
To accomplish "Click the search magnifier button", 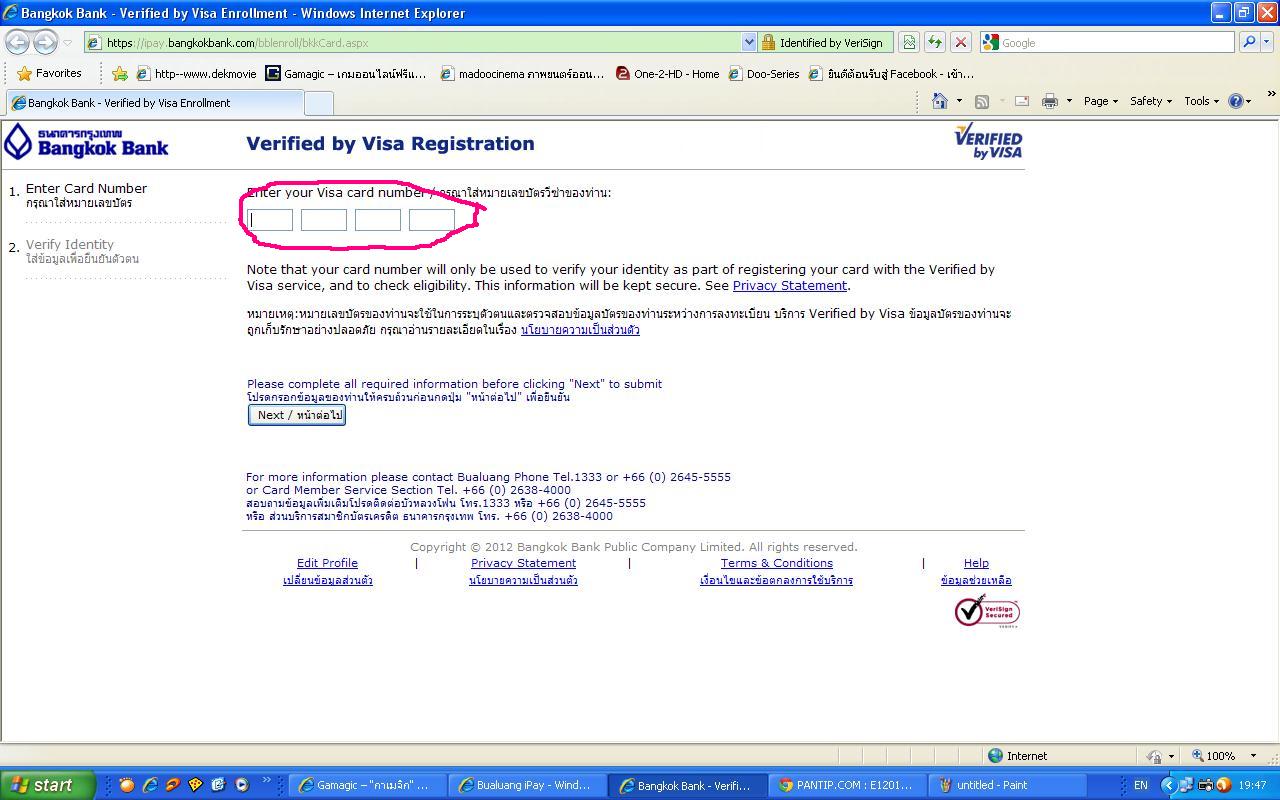I will click(x=1248, y=43).
